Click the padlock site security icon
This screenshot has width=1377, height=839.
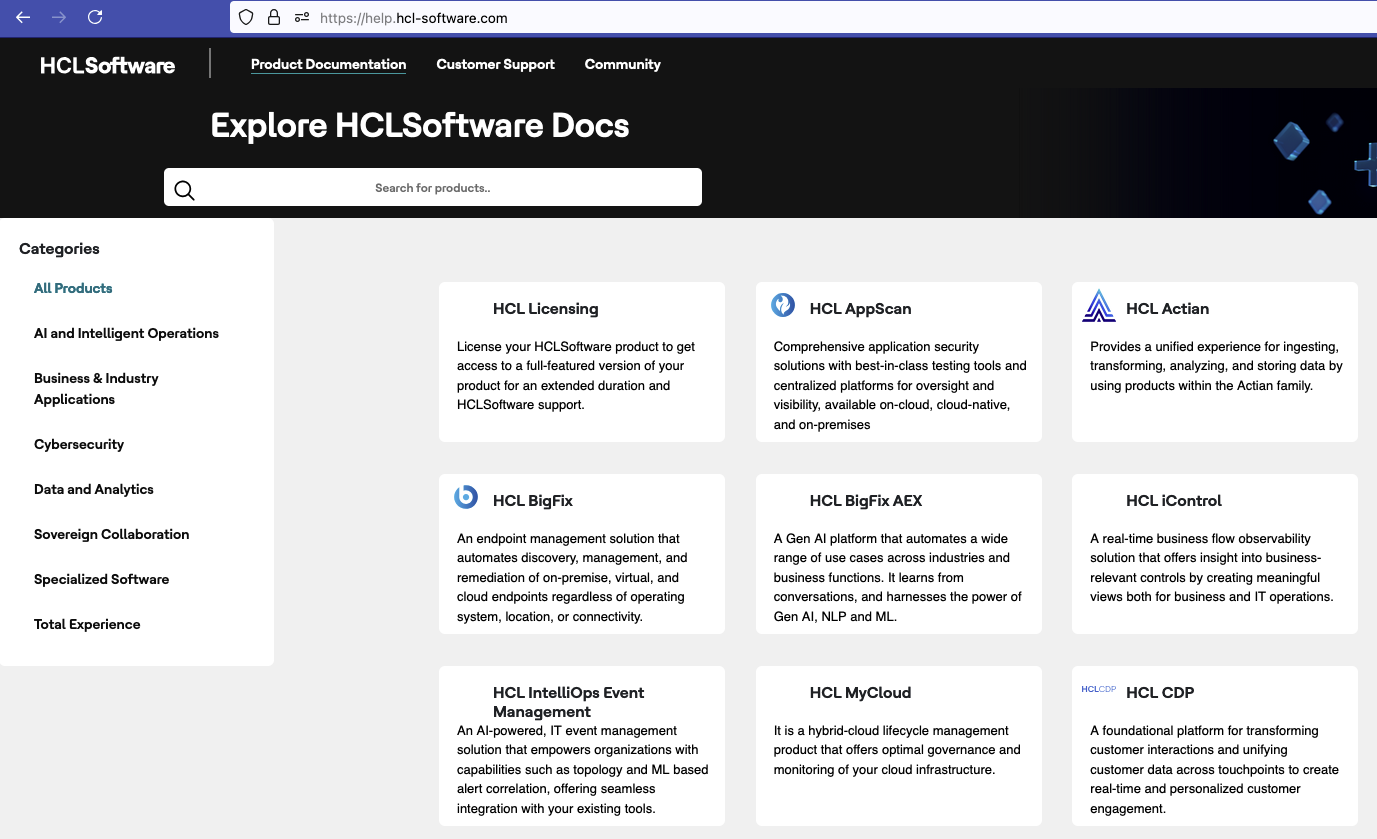click(x=273, y=17)
